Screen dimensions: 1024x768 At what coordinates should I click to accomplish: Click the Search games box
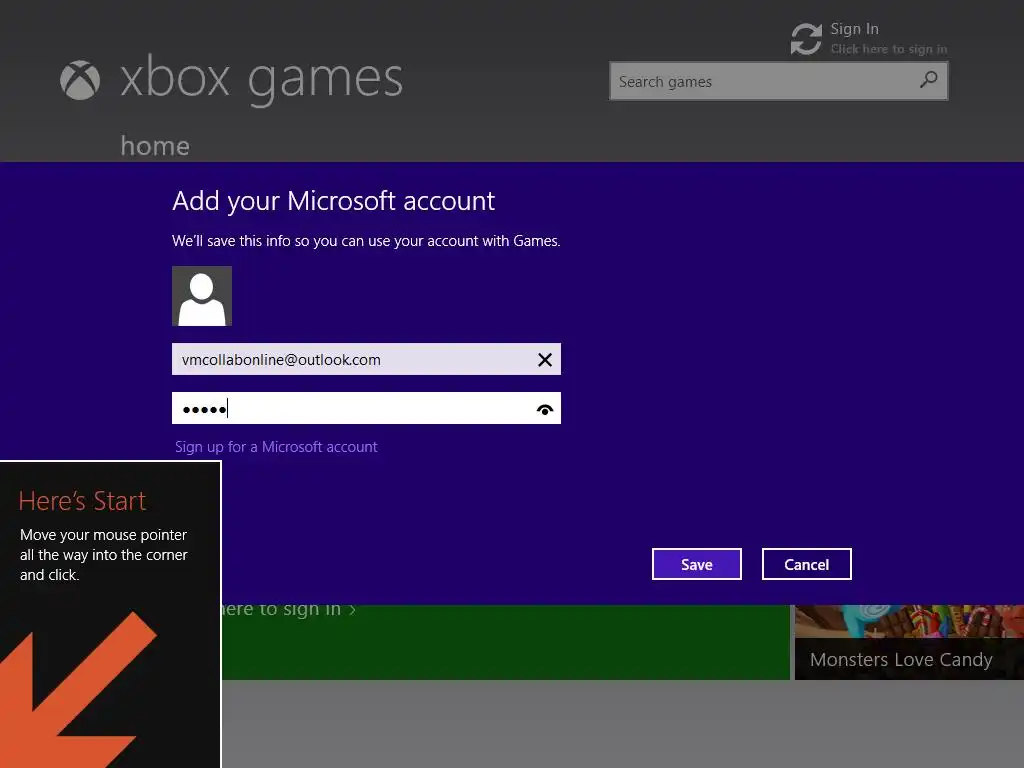click(x=778, y=81)
